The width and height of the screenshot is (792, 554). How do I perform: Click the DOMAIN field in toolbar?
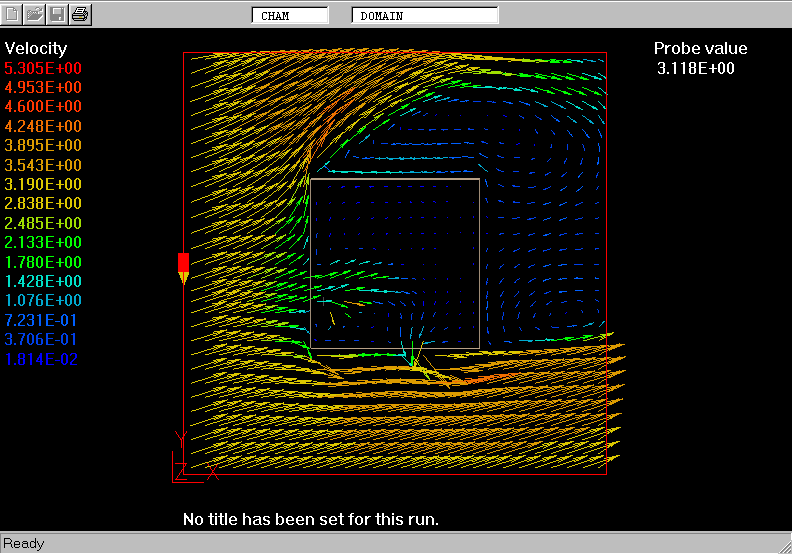[x=424, y=15]
